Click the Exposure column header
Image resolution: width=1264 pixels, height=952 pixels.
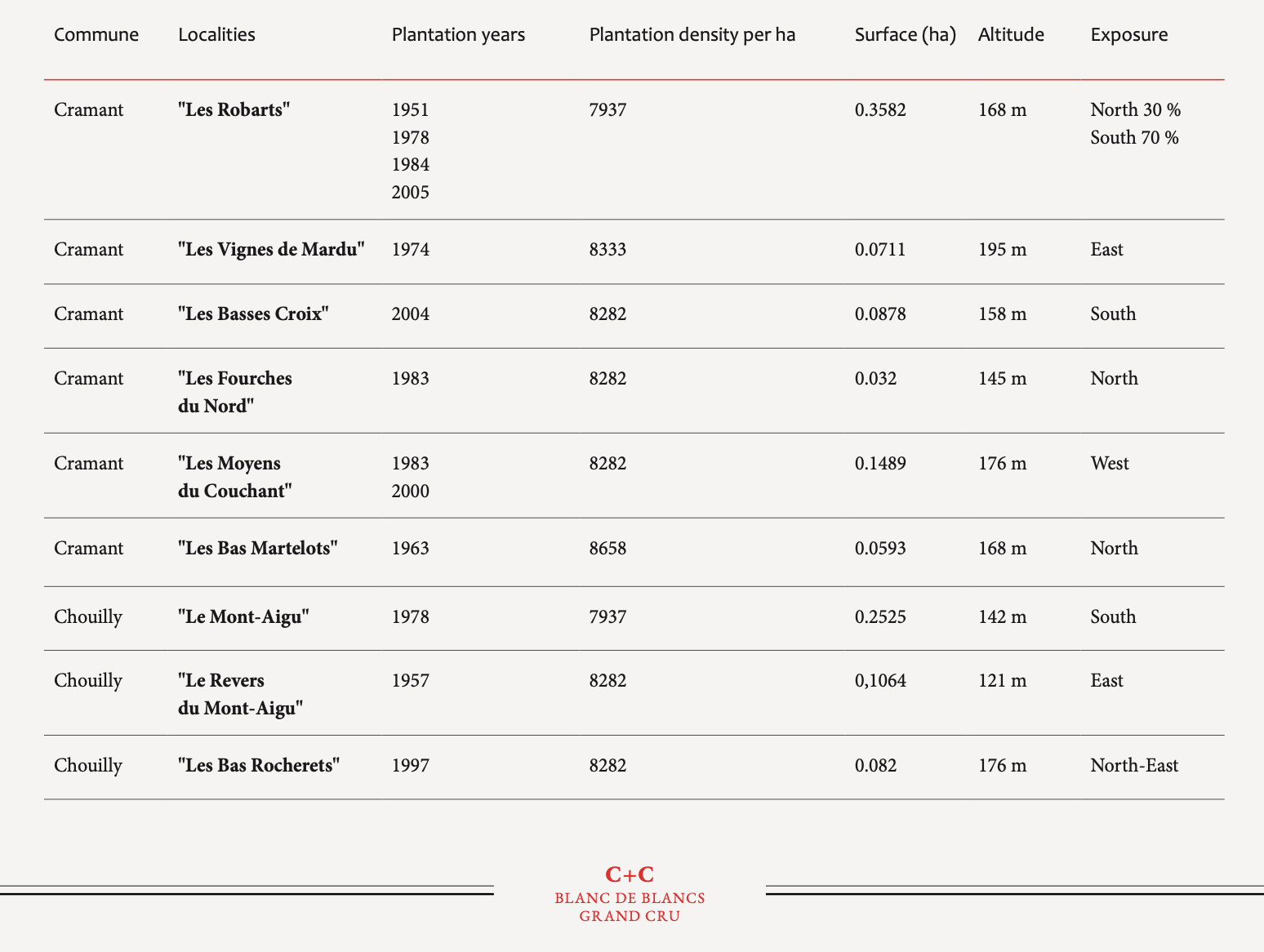pyautogui.click(x=1129, y=34)
